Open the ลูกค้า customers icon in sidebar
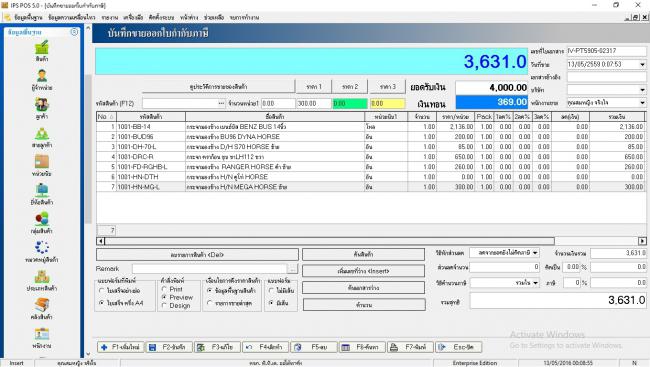 41,105
